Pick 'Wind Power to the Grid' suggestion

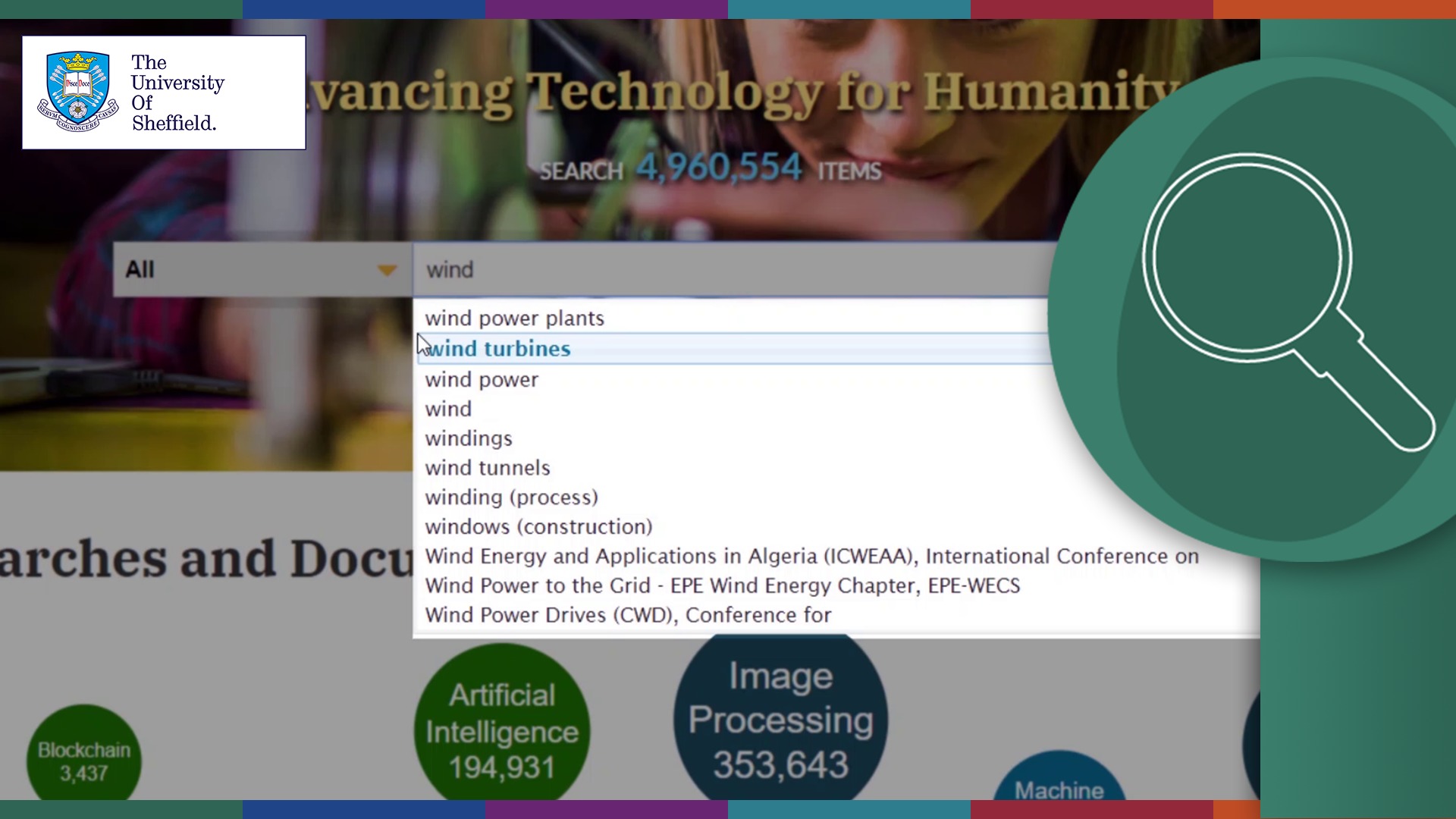pyautogui.click(x=722, y=585)
